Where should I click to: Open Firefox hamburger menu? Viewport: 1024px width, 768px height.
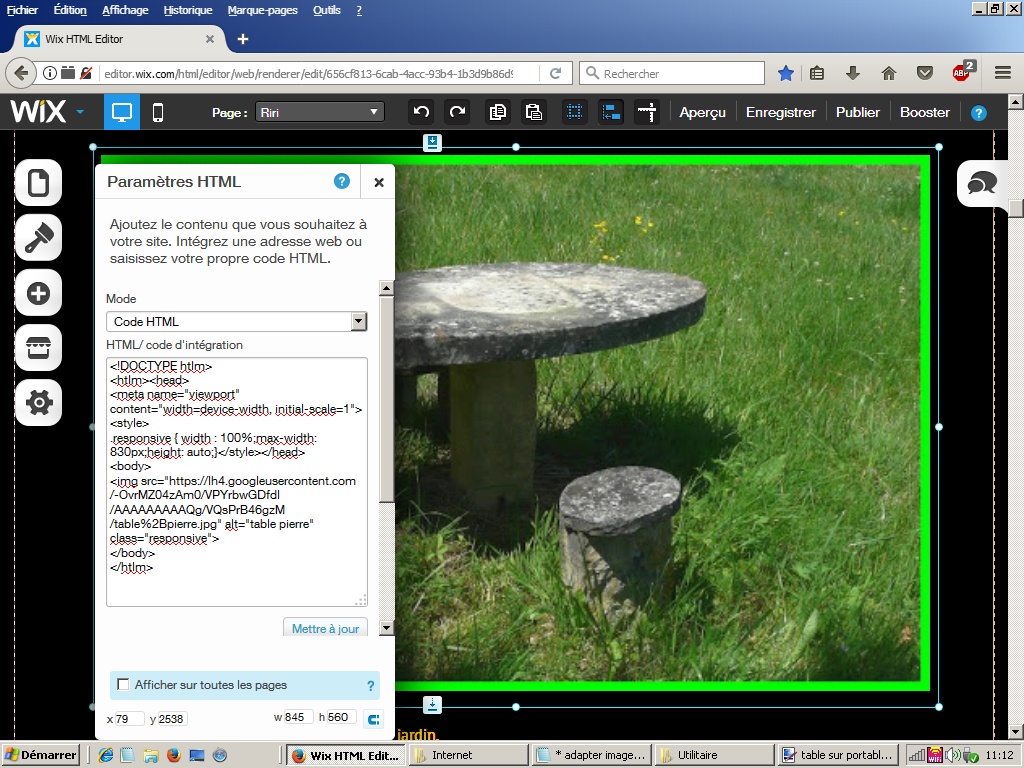tap(1002, 73)
